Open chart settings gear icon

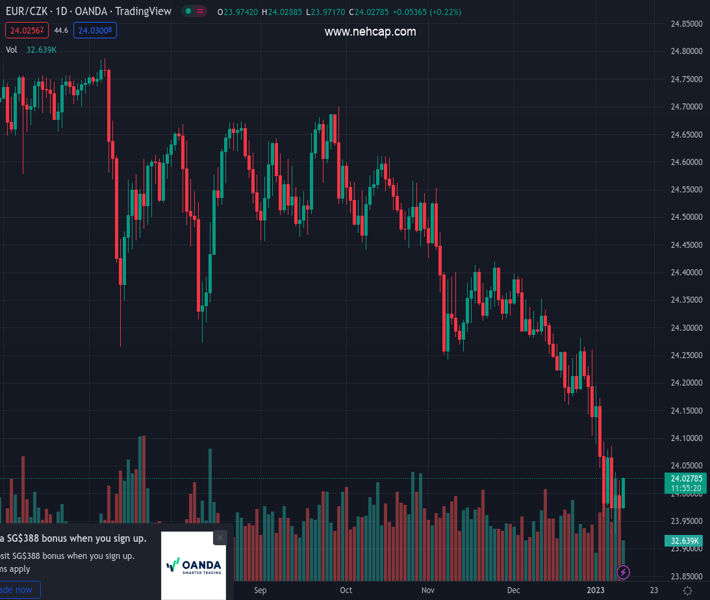coord(687,591)
